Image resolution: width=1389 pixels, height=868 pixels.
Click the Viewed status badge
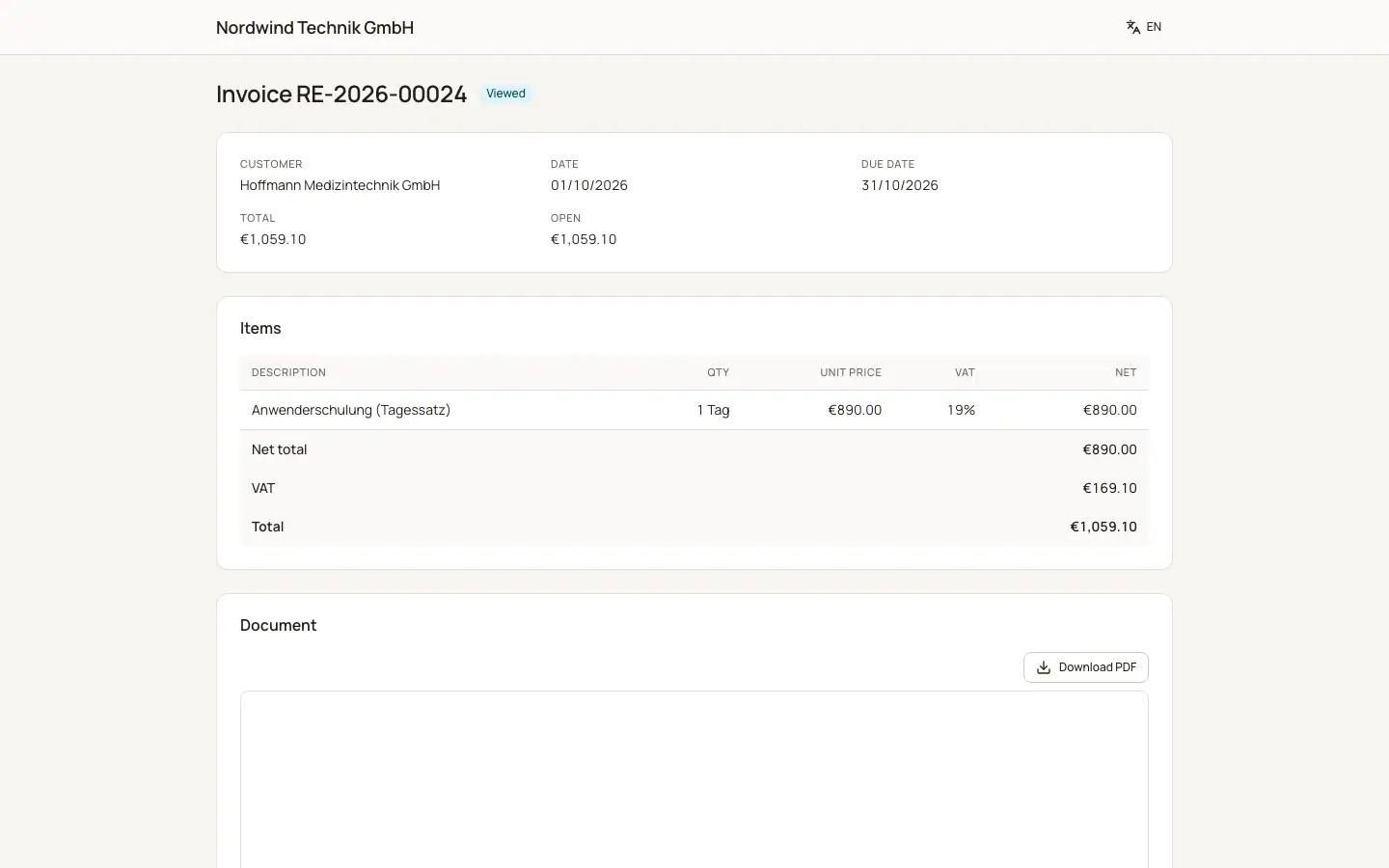(x=505, y=94)
